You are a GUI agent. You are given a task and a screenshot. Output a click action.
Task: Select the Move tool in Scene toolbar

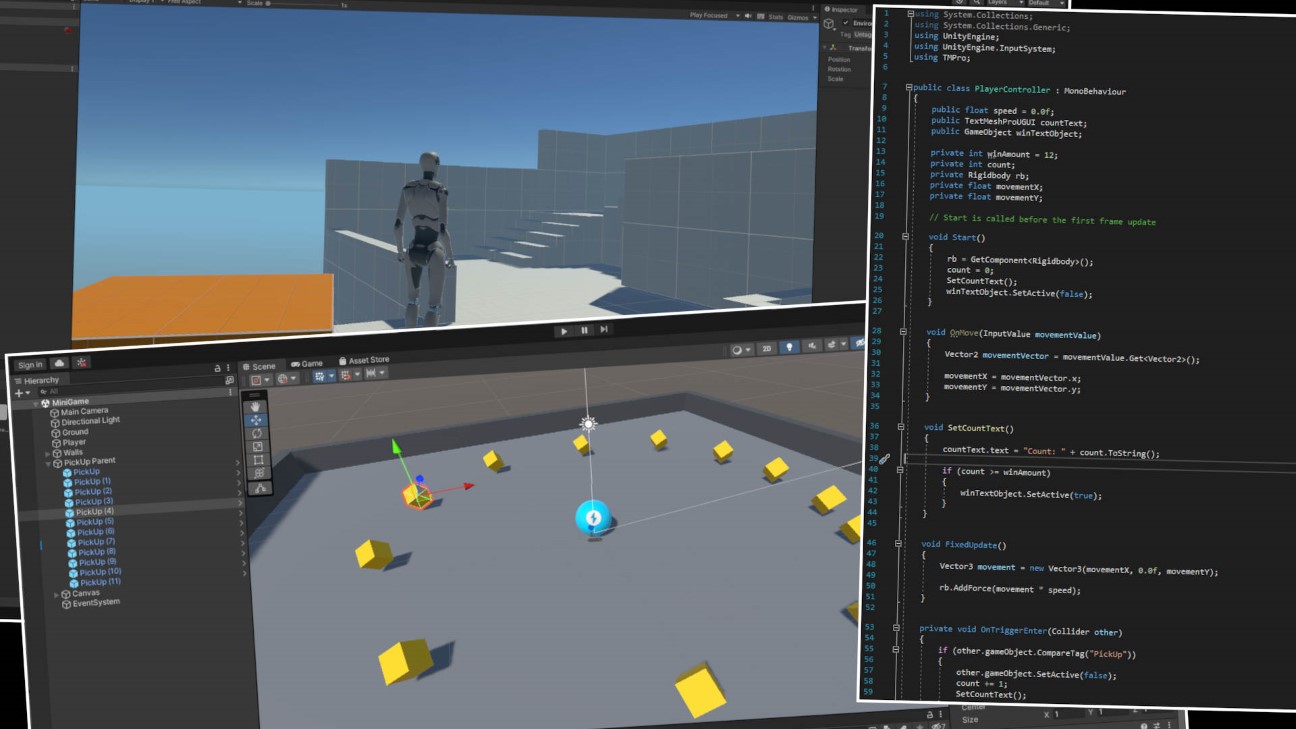click(x=257, y=420)
